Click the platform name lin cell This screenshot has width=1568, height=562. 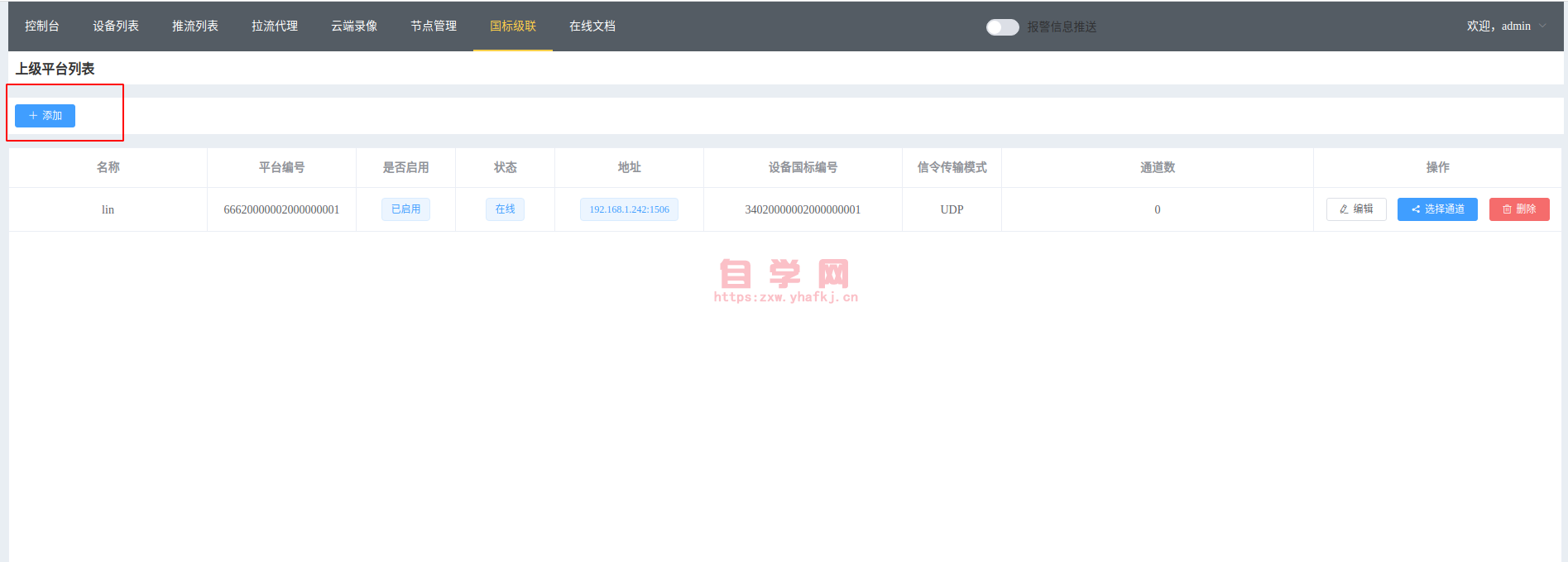tap(108, 209)
